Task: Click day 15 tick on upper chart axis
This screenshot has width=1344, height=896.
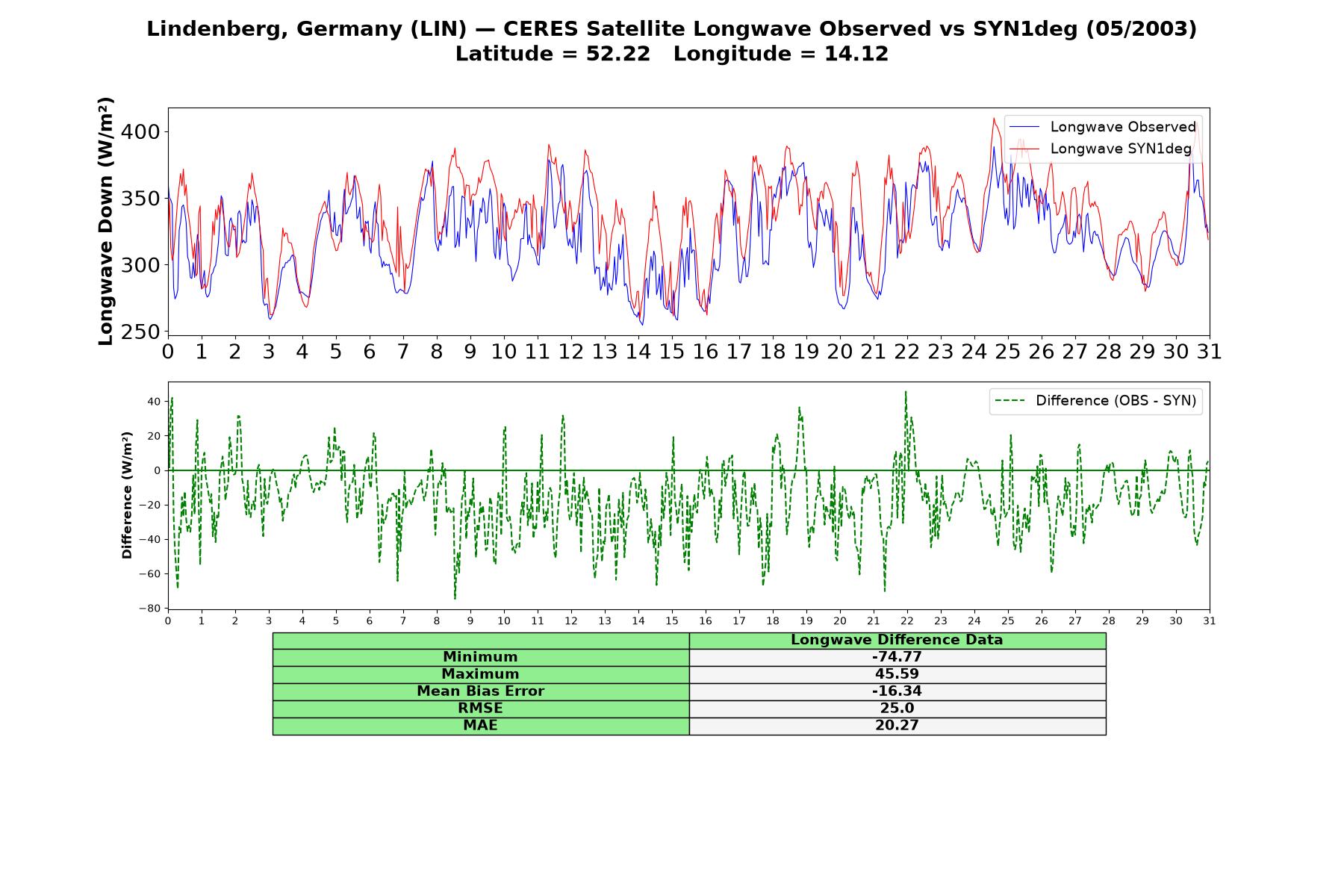Action: tap(671, 352)
